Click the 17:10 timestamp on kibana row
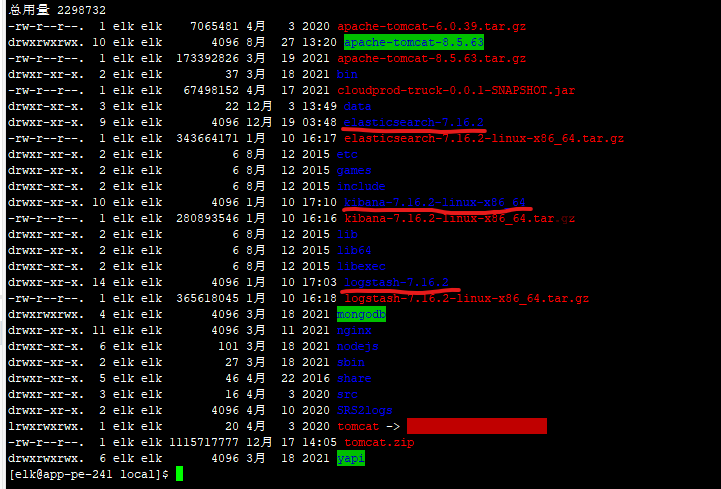The height and width of the screenshot is (489, 721). point(319,202)
